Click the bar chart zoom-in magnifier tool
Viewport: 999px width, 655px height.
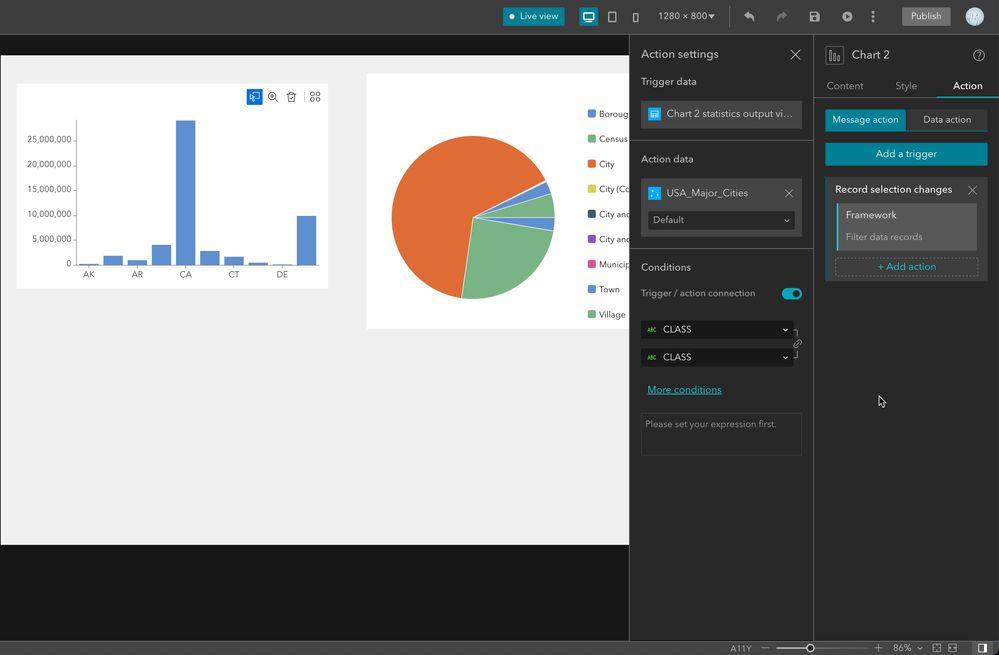pos(273,97)
